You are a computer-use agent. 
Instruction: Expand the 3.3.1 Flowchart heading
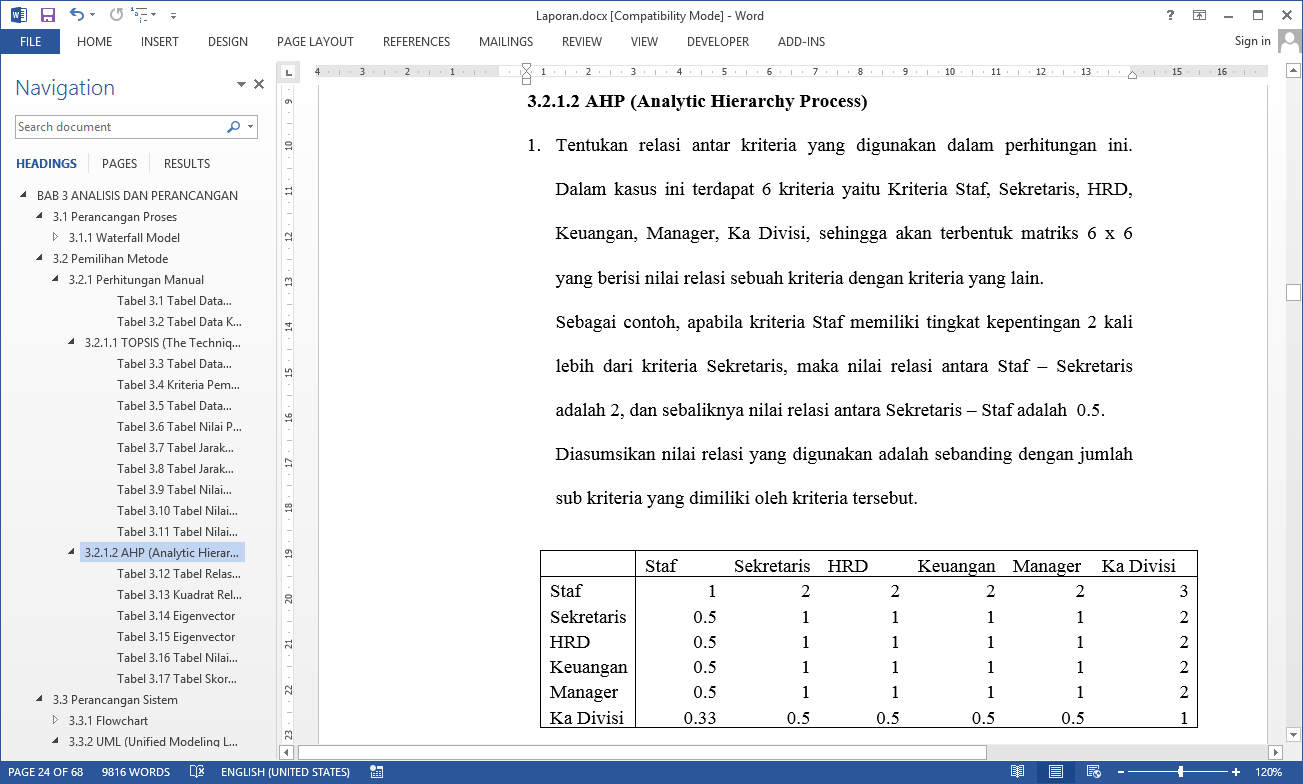click(56, 720)
